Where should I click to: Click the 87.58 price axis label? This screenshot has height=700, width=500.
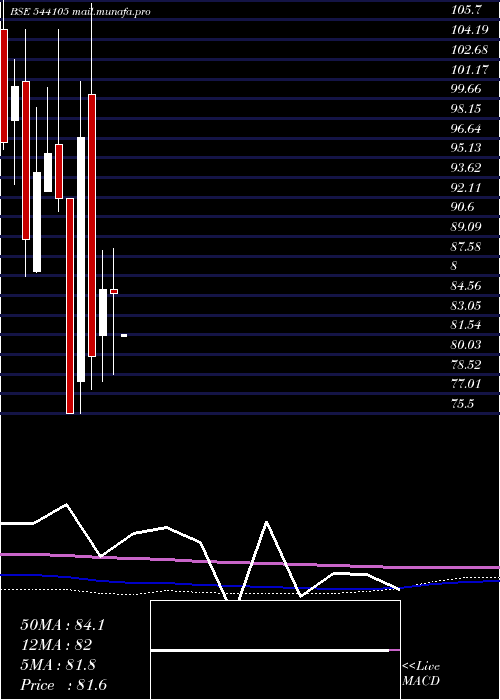pyautogui.click(x=466, y=246)
